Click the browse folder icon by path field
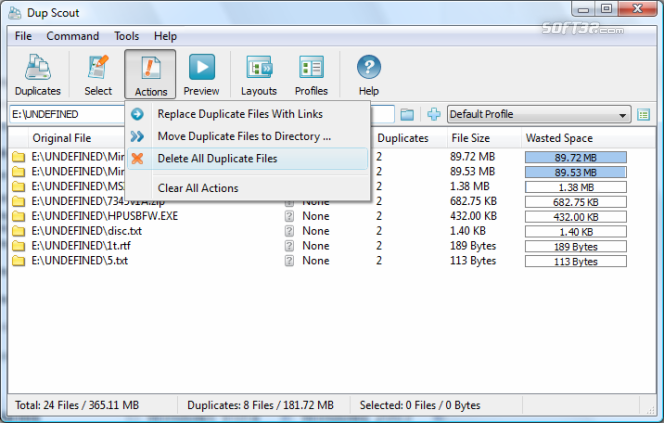 pyautogui.click(x=407, y=114)
